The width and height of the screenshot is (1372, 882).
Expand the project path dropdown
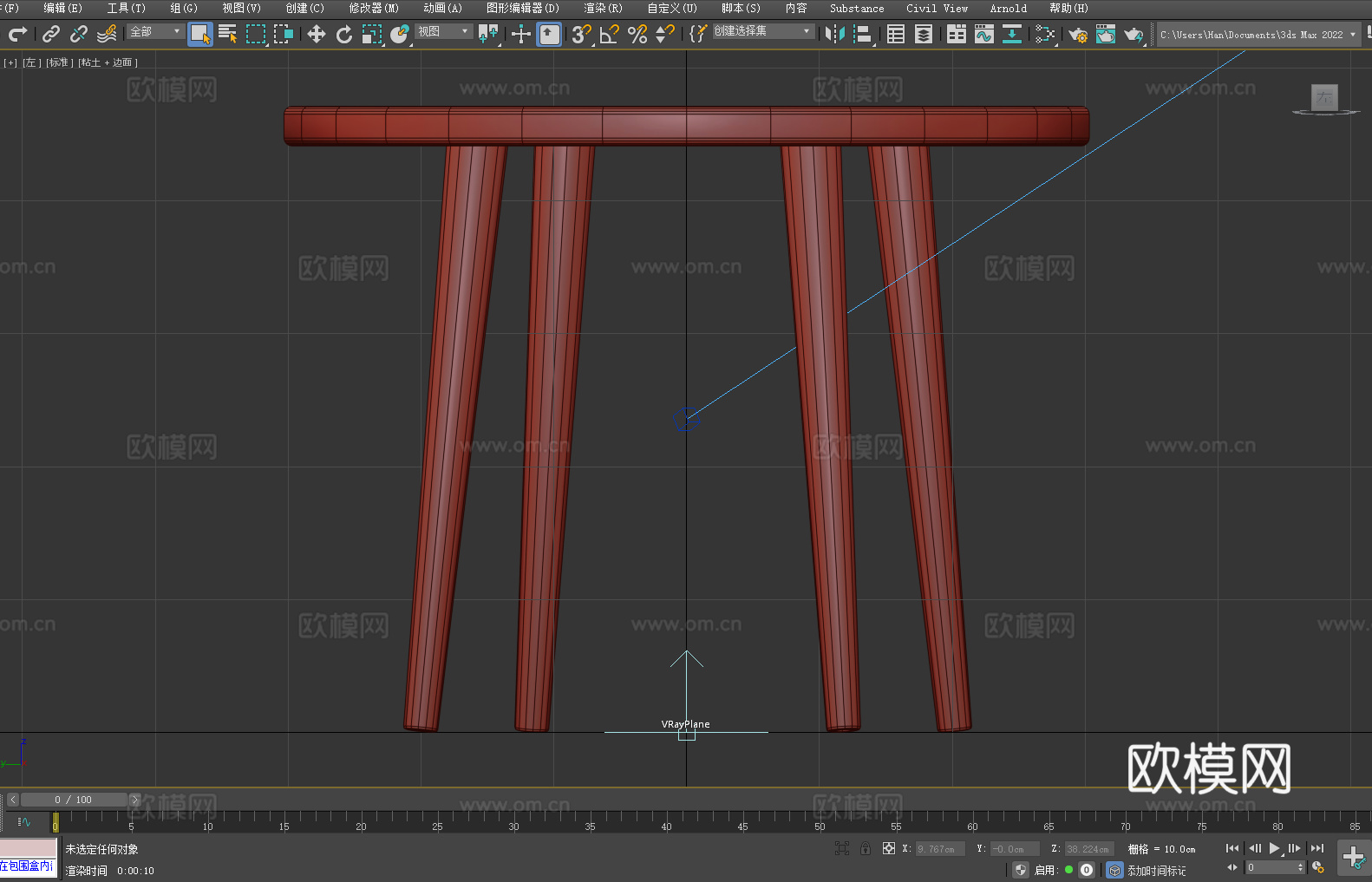(1352, 35)
